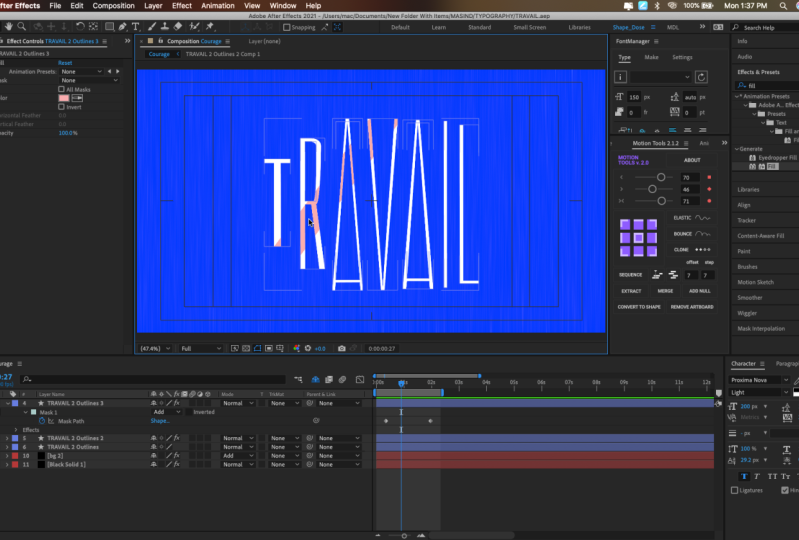
Task: Click Motion Tools center anchor point square
Action: point(638,238)
